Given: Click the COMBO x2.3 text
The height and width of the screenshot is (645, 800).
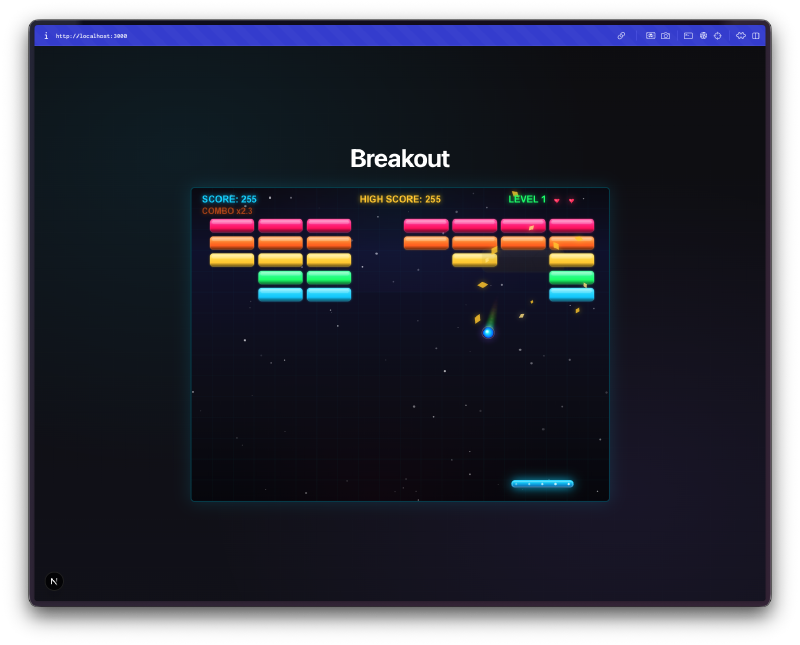Looking at the screenshot, I should (227, 211).
